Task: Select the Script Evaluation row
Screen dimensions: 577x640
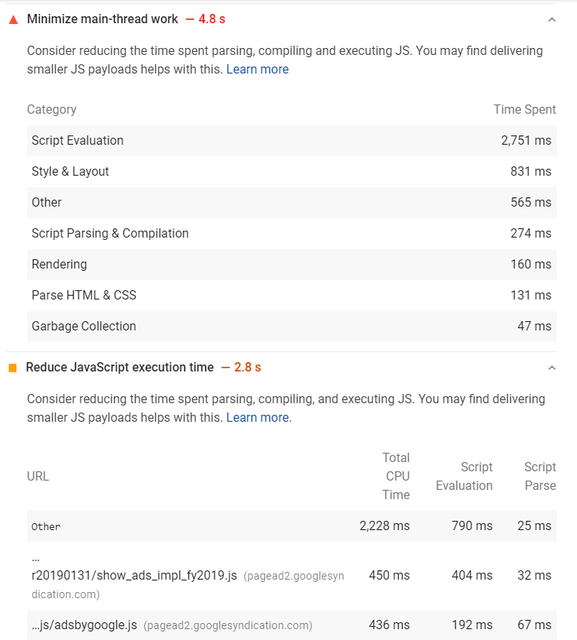Action: click(x=292, y=140)
